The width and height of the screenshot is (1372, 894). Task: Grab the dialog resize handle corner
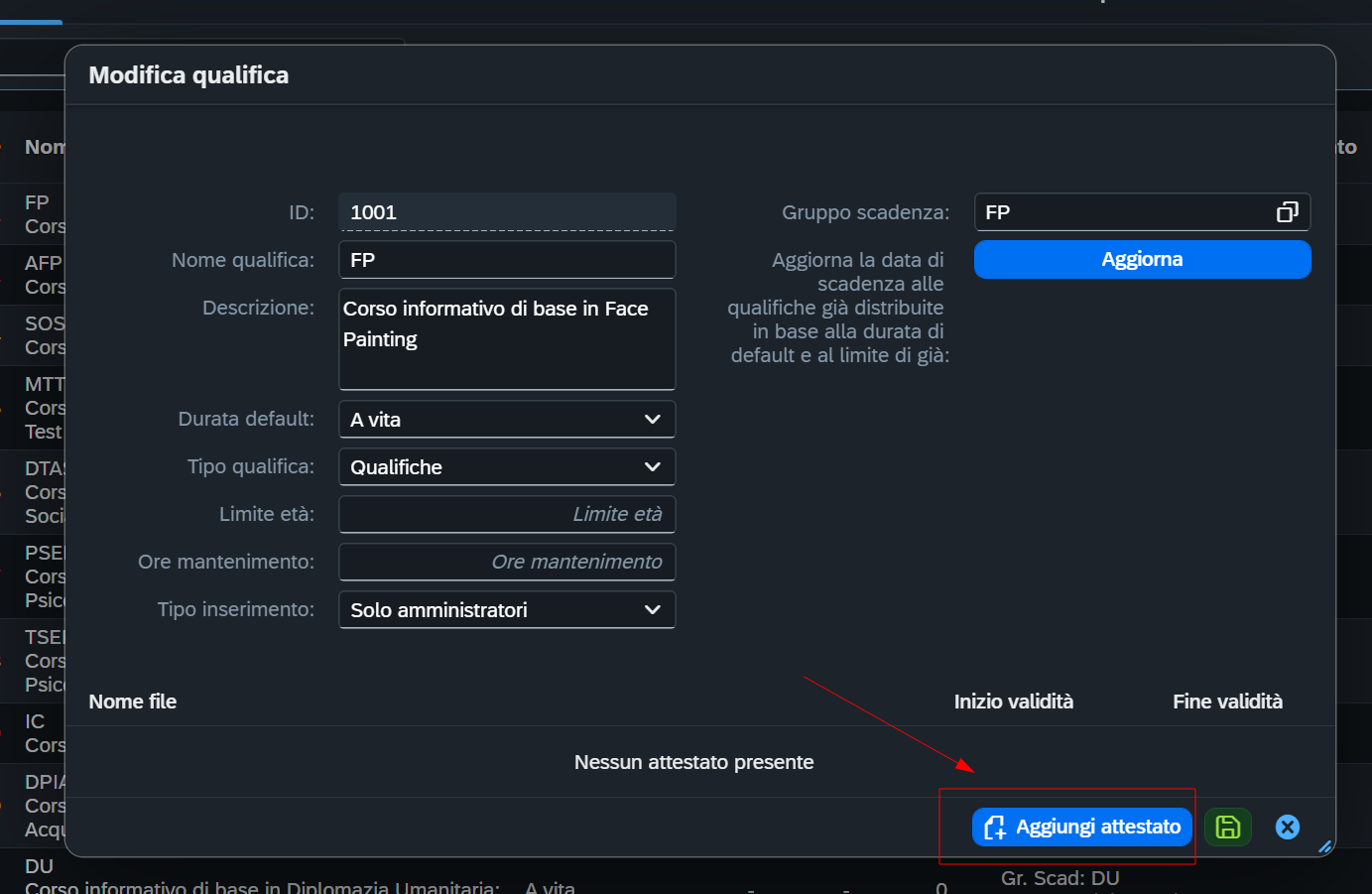(x=1324, y=846)
